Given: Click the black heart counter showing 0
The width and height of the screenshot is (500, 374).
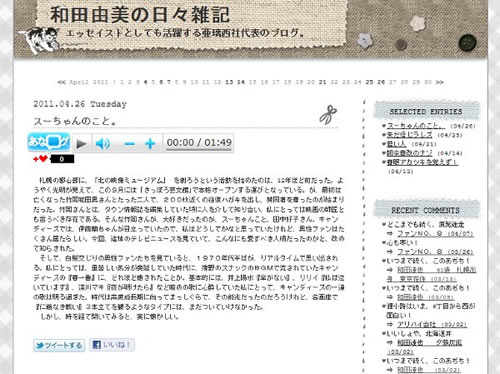Looking at the screenshot, I should point(62,159).
